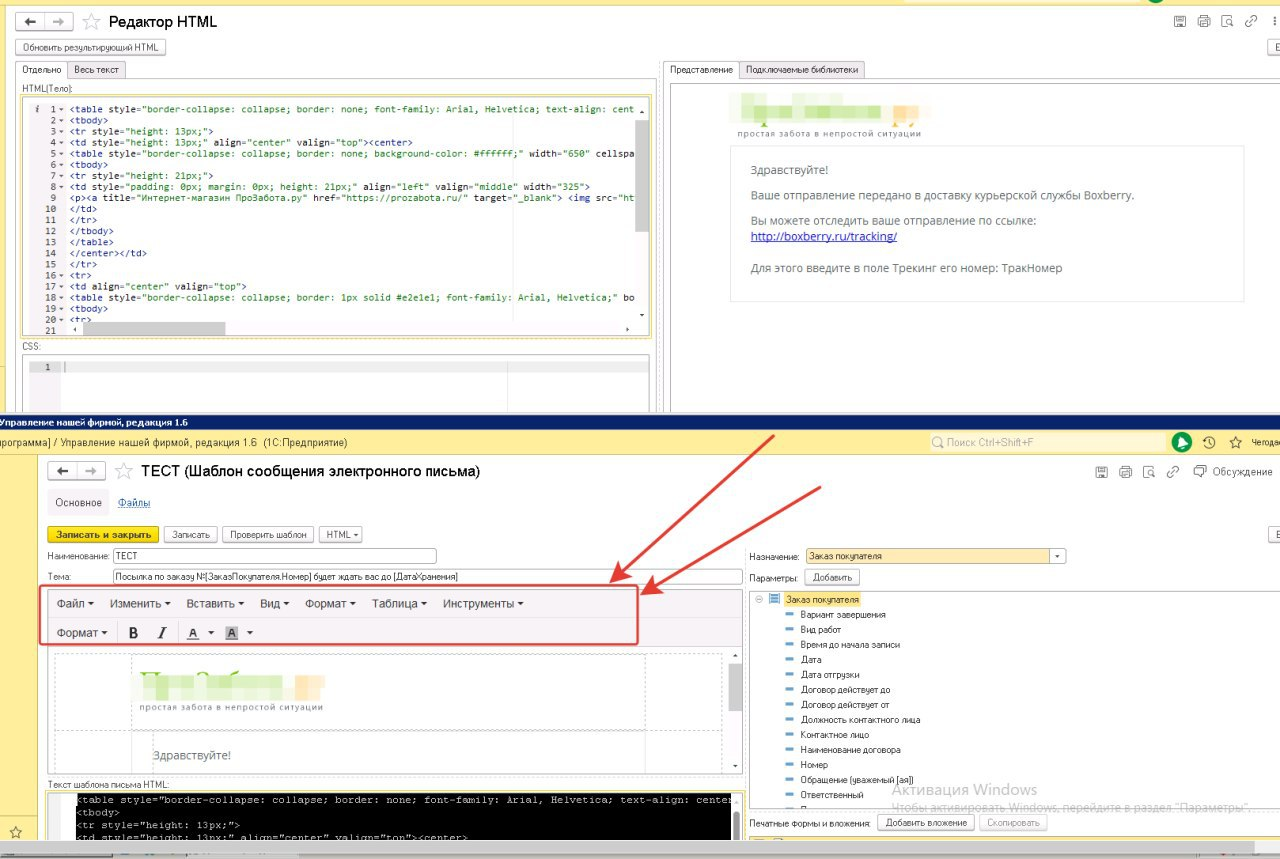Open the font color swatch picker

tap(208, 632)
